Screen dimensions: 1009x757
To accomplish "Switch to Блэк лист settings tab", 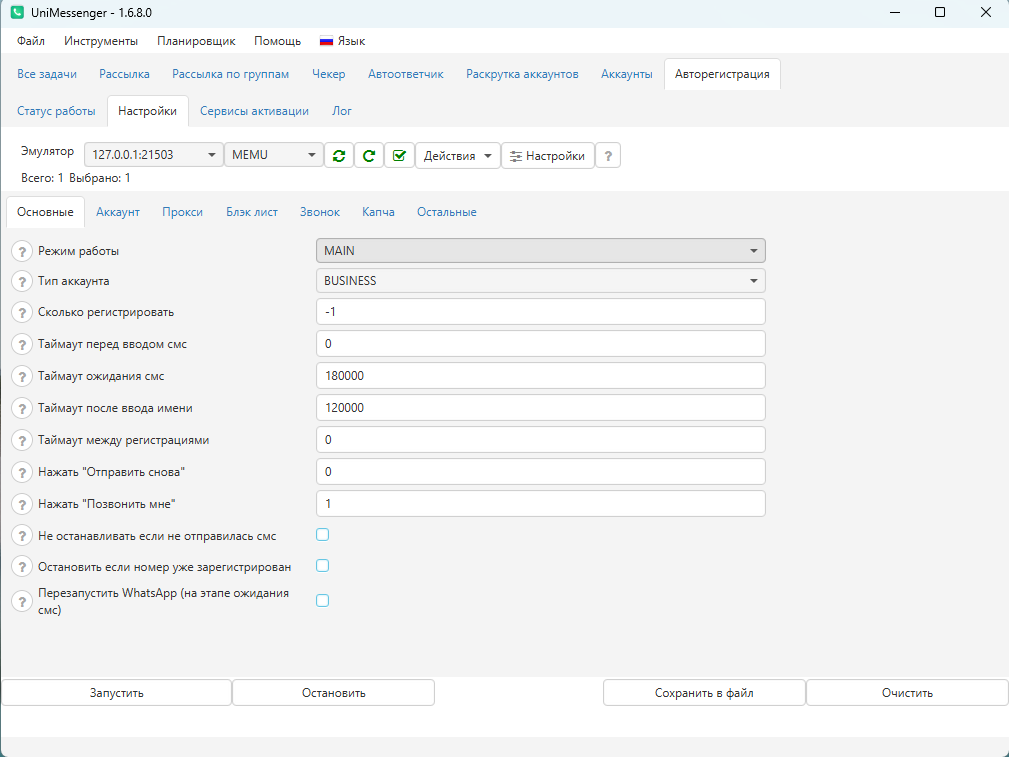I will coord(252,212).
